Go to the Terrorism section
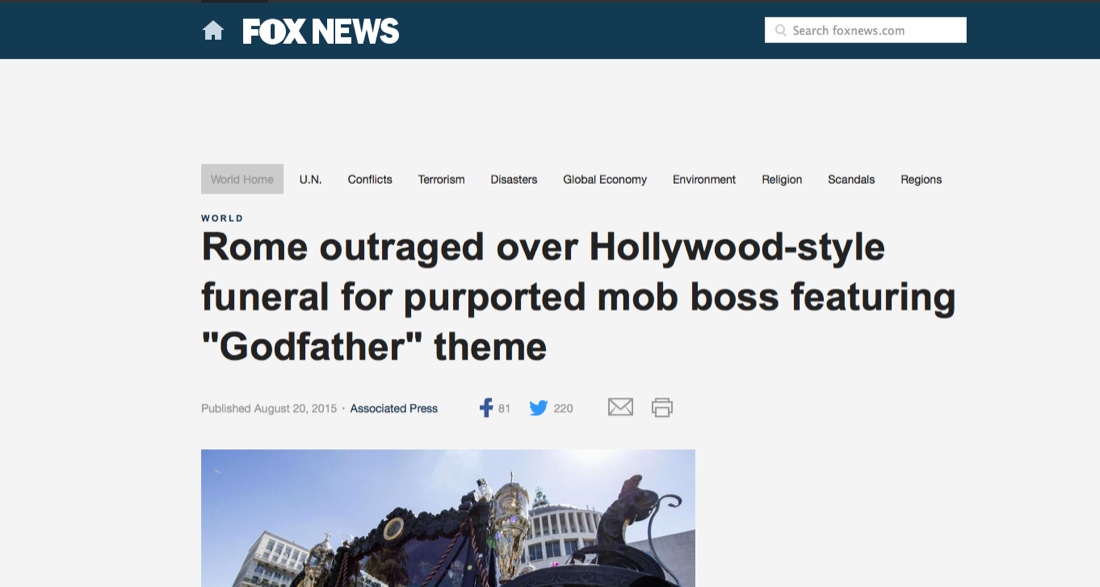Image resolution: width=1100 pixels, height=587 pixels. (x=441, y=180)
